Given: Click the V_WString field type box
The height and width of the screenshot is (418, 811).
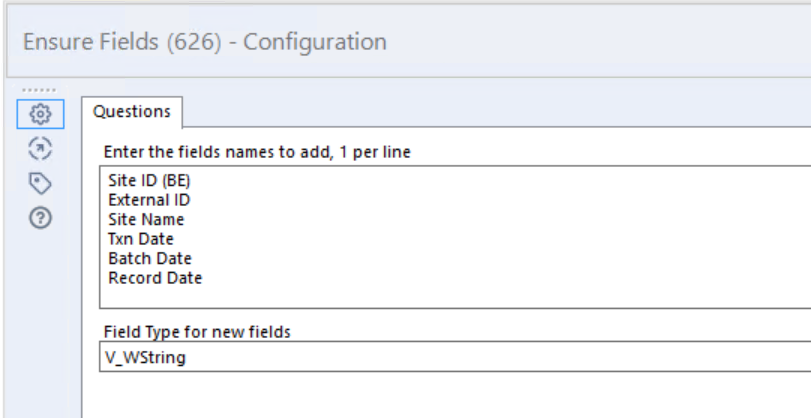Looking at the screenshot, I should click(450, 357).
